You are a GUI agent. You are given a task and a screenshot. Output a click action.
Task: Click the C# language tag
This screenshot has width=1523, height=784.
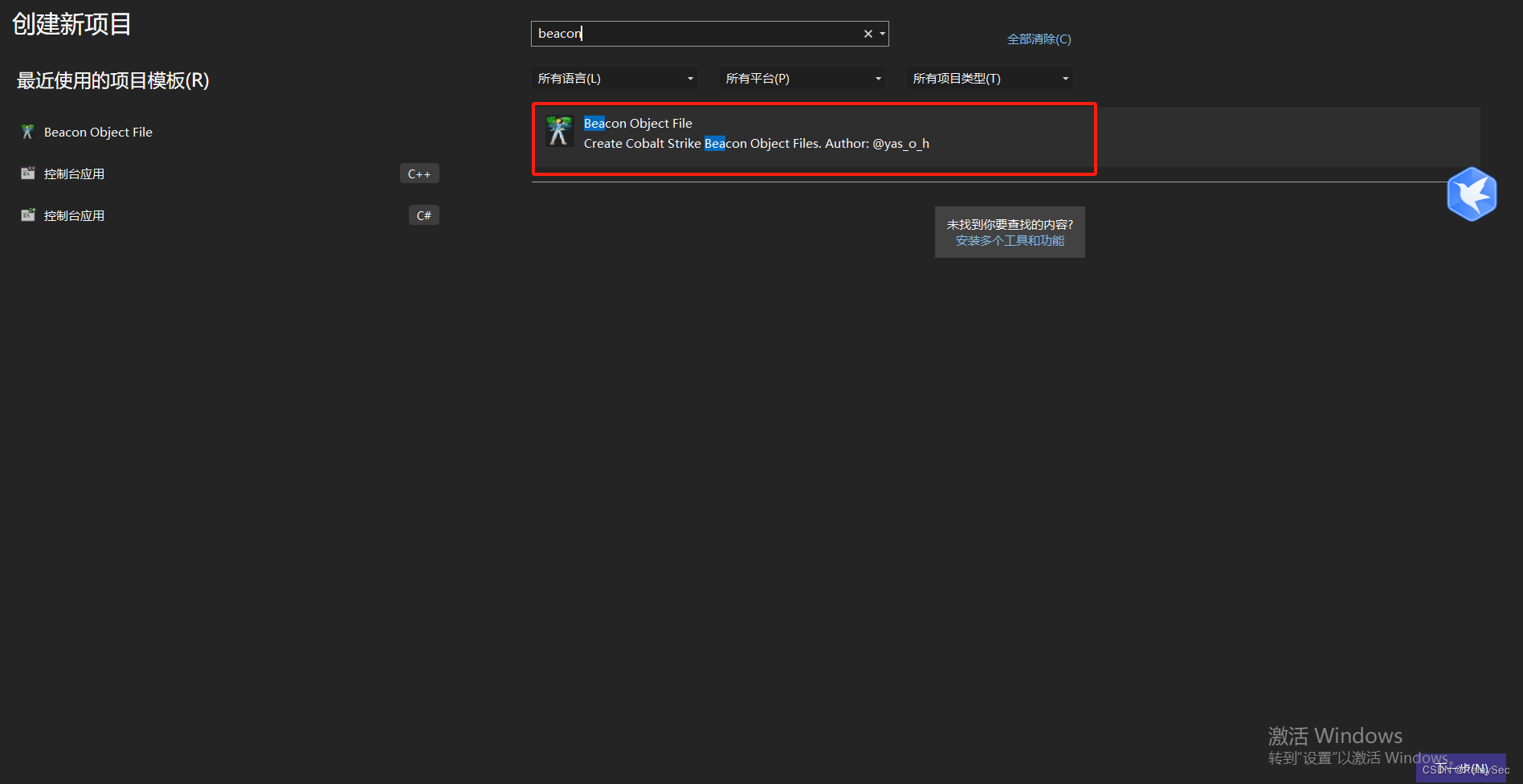(424, 215)
